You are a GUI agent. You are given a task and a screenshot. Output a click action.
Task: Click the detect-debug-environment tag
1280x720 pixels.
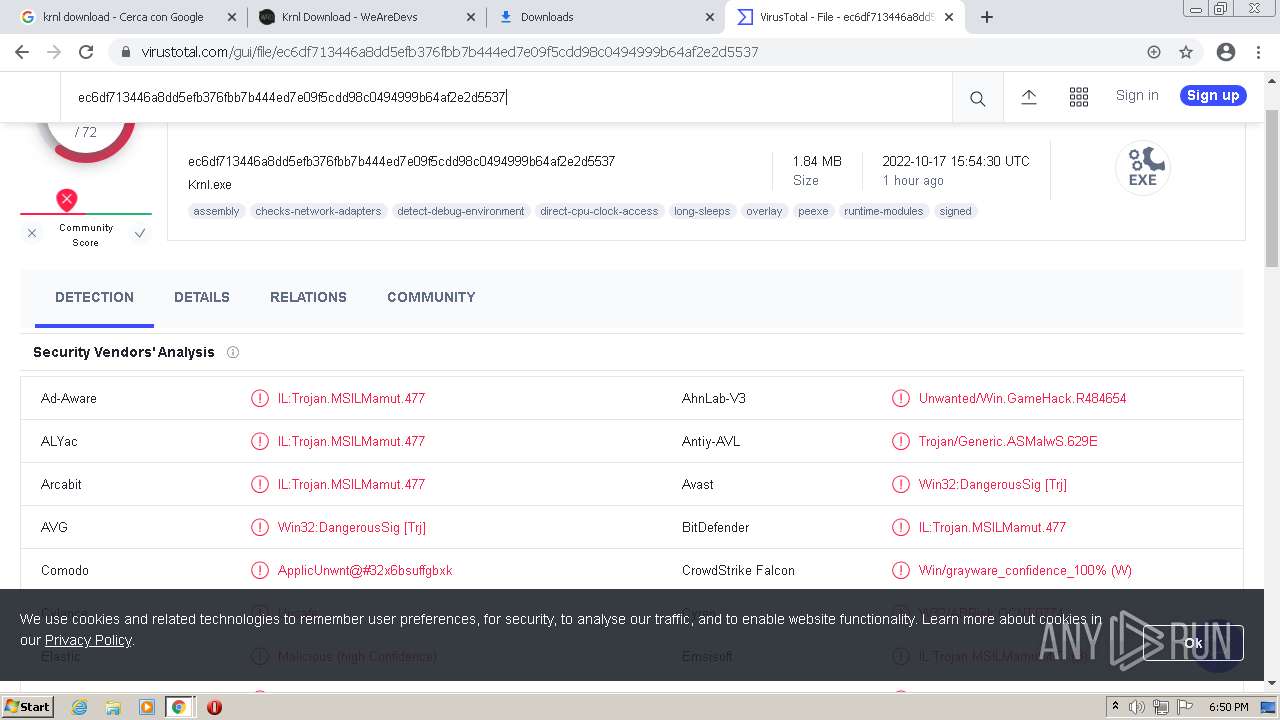pyautogui.click(x=461, y=211)
